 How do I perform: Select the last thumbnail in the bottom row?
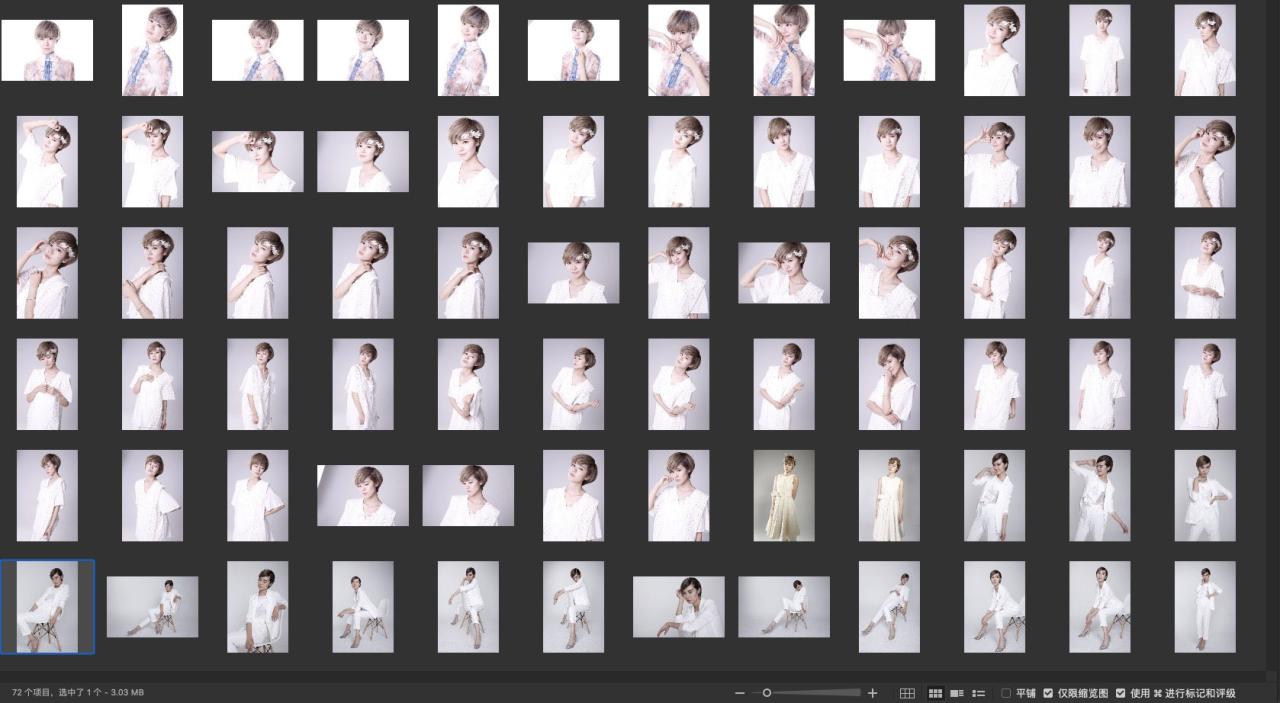[1204, 606]
